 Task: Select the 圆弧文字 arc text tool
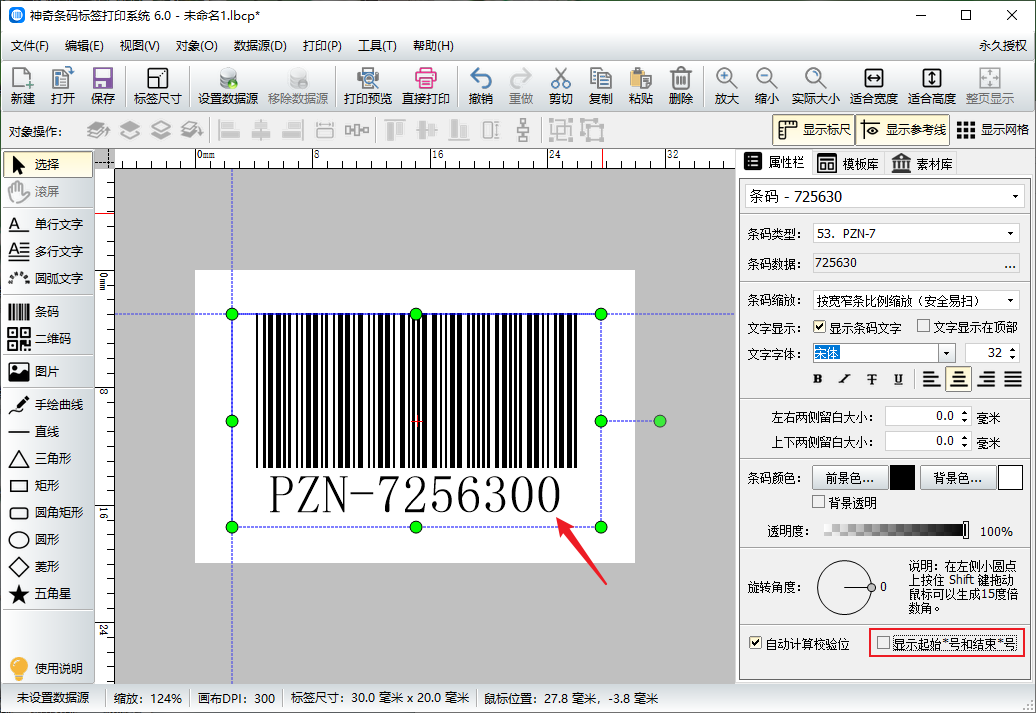pos(47,279)
